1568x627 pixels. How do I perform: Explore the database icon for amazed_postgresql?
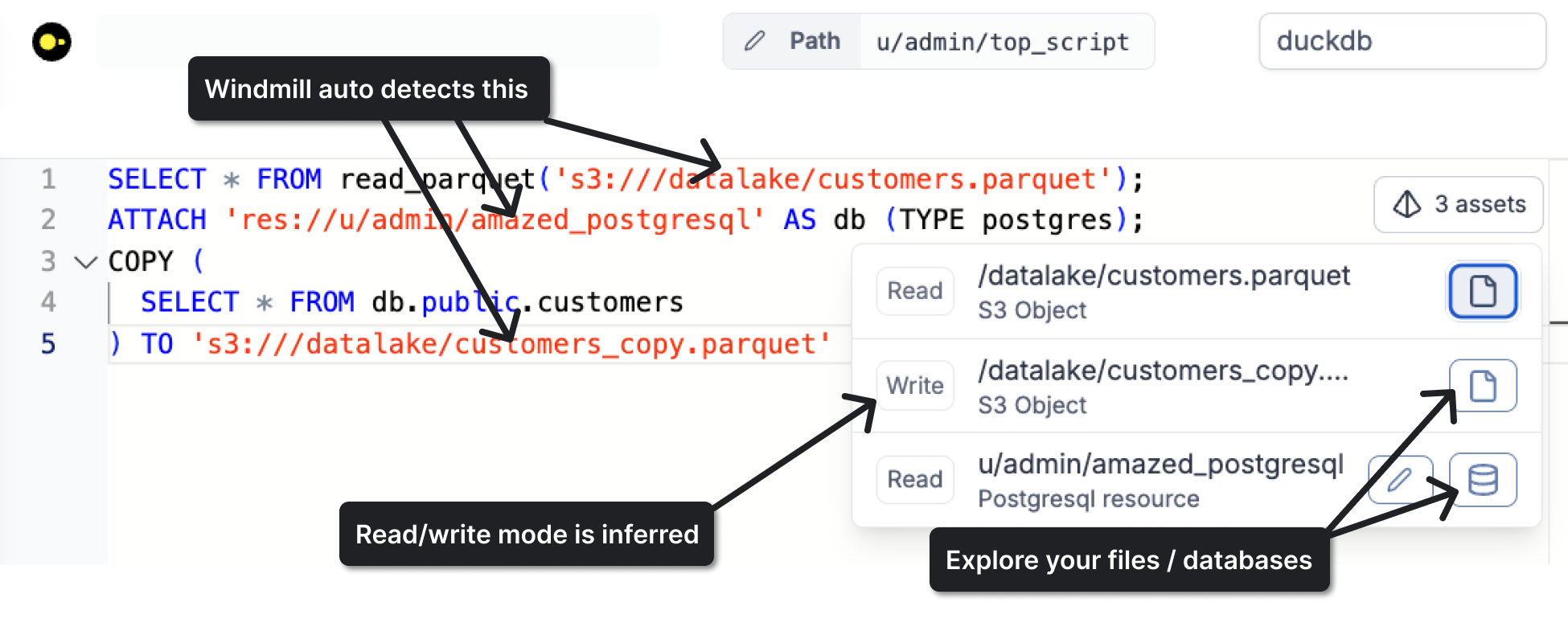1482,480
